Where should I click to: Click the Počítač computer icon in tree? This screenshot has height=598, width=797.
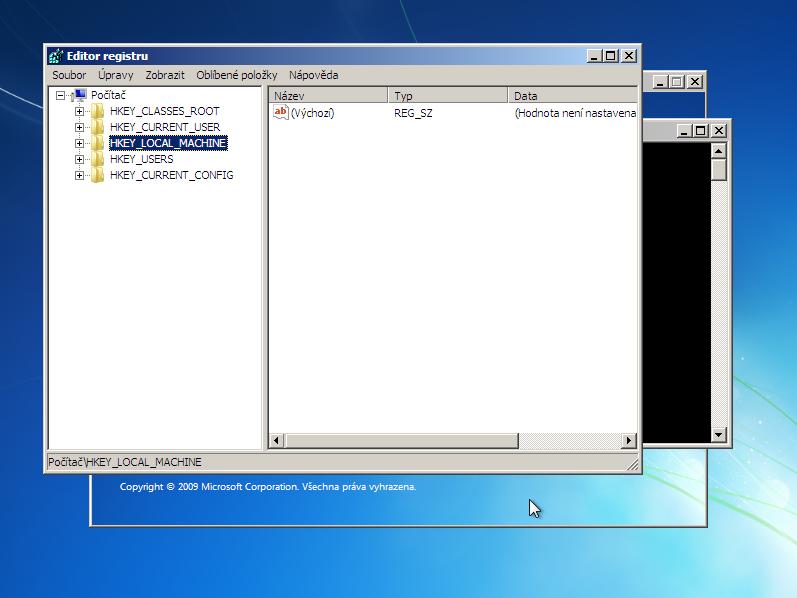click(x=80, y=95)
